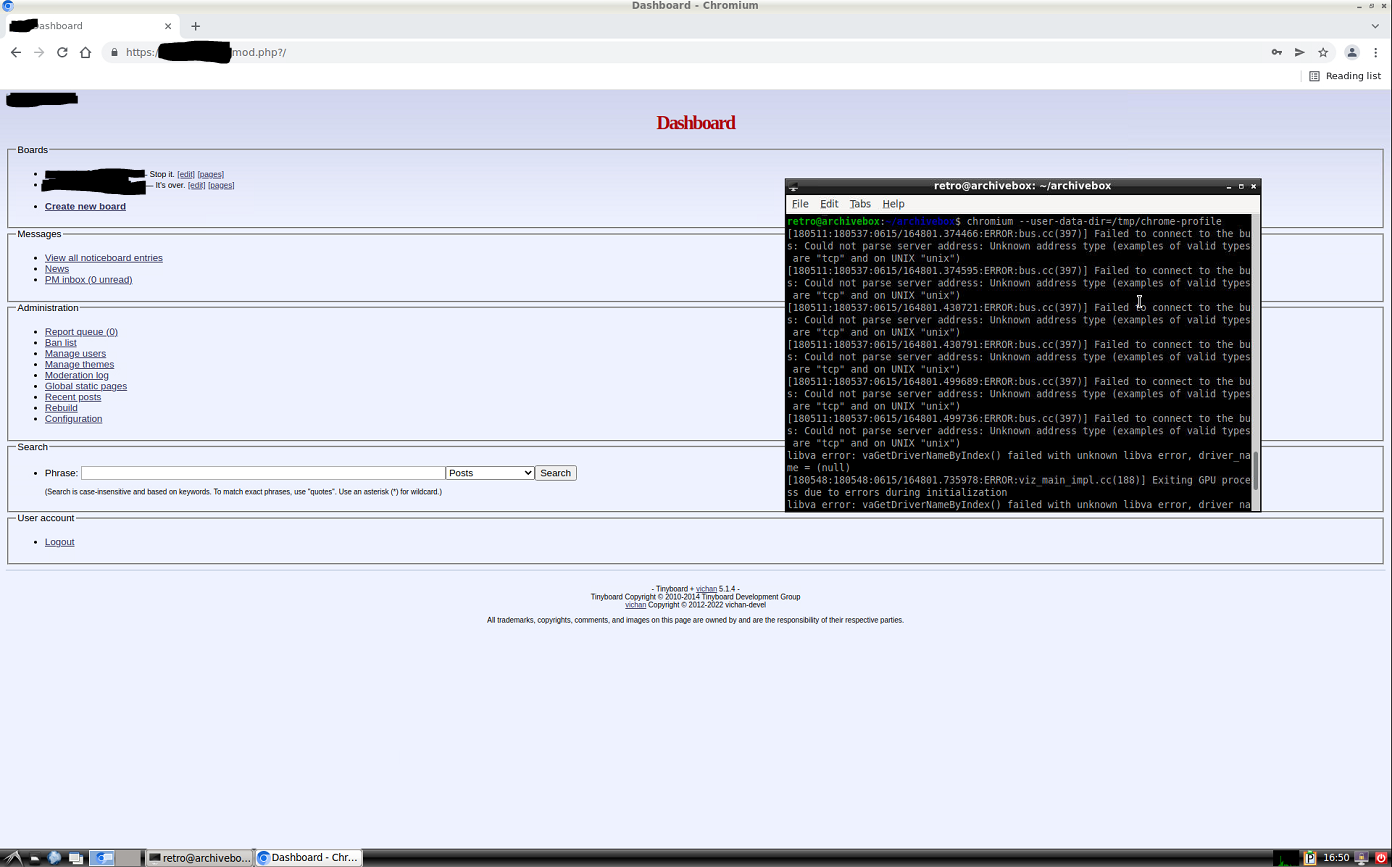Click the share page arrow icon

tap(1300, 52)
